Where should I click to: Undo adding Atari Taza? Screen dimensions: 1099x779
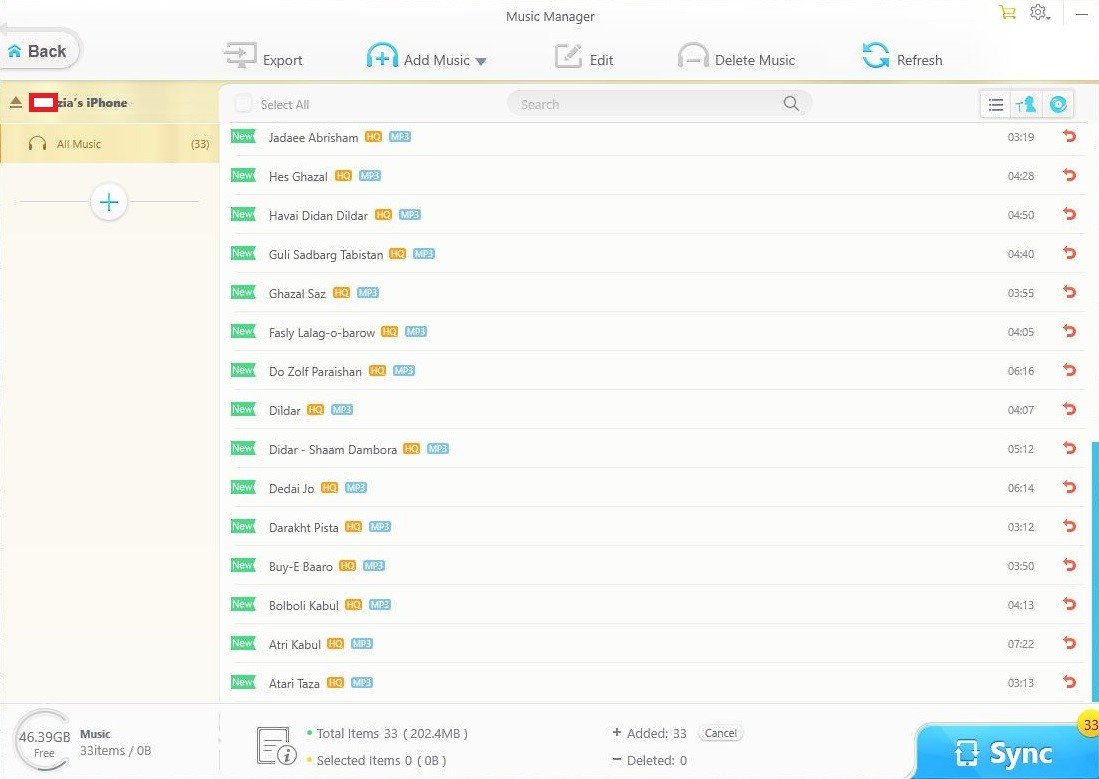pos(1069,682)
